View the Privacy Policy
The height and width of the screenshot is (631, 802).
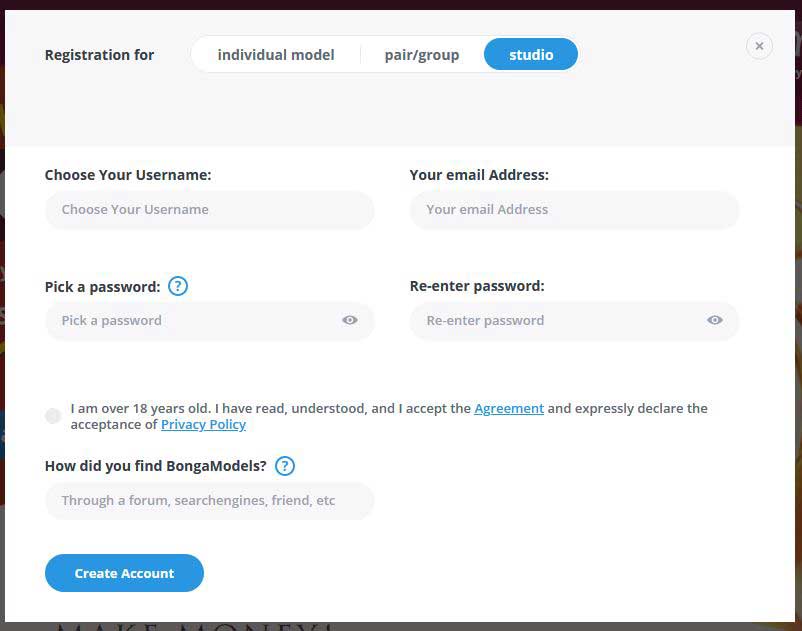click(203, 424)
